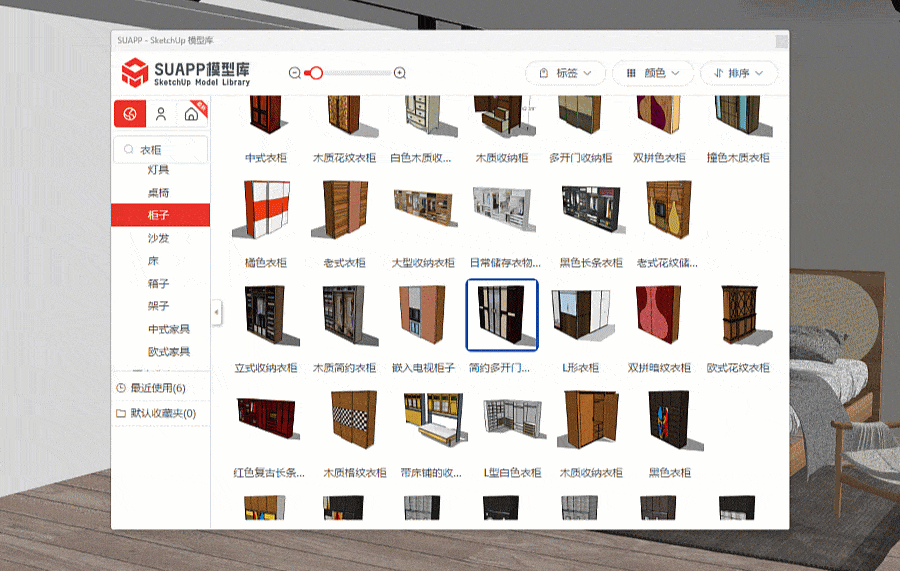Select the 柜子 category

coord(161,215)
